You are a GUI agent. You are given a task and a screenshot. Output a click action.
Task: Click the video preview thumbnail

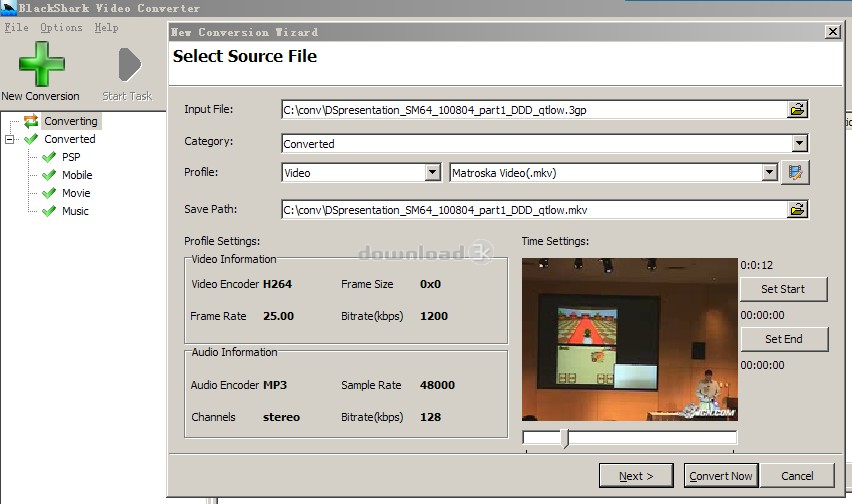(630, 339)
